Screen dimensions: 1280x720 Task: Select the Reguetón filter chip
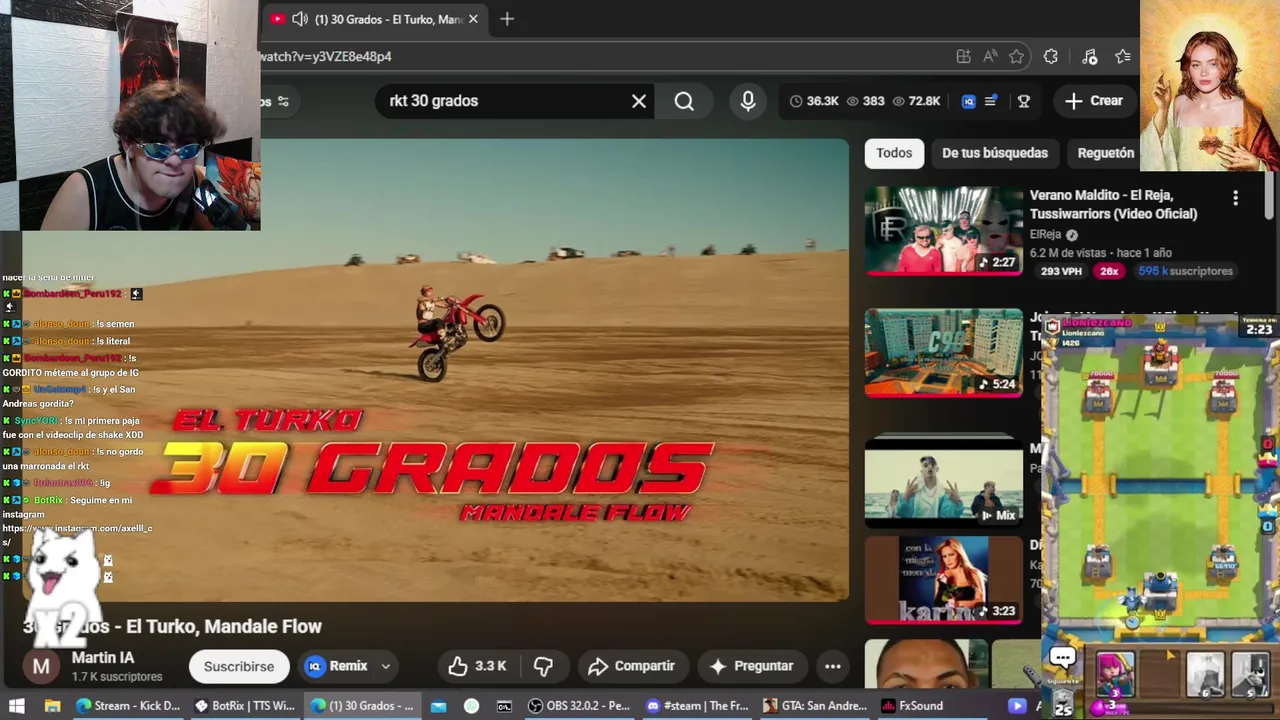1105,153
